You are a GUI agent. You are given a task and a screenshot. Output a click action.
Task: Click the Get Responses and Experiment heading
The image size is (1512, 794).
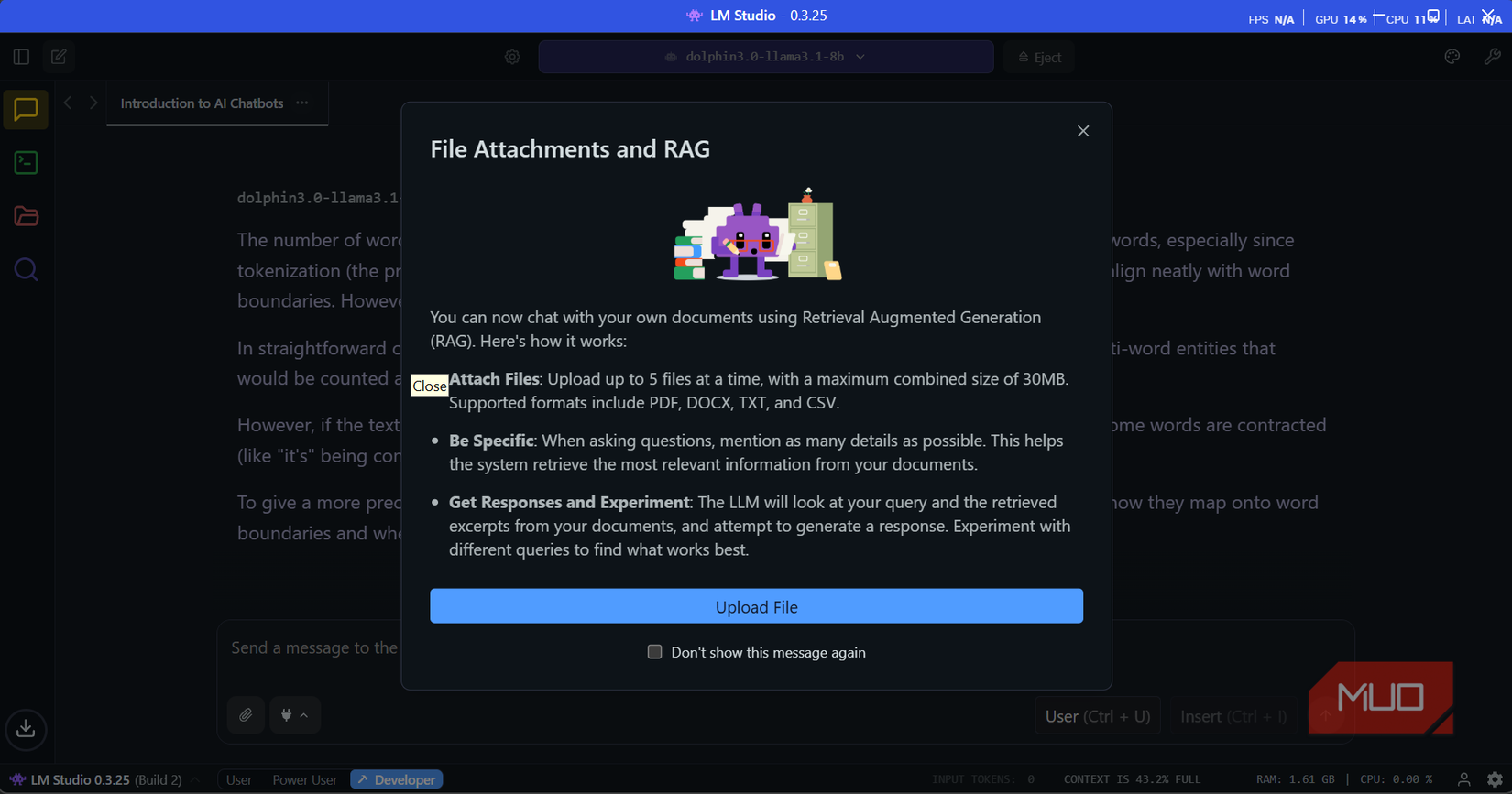569,502
